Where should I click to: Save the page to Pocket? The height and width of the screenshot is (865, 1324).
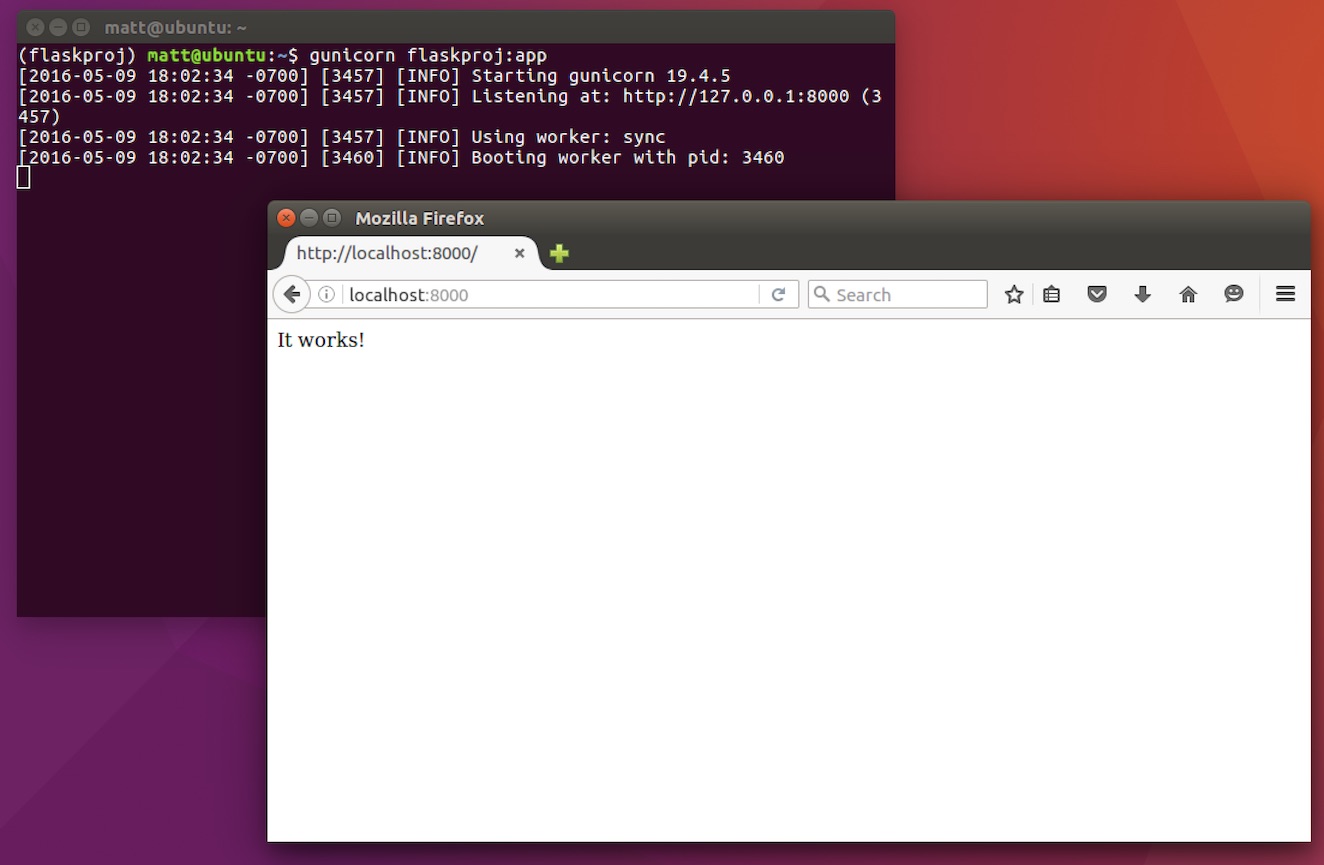point(1097,294)
